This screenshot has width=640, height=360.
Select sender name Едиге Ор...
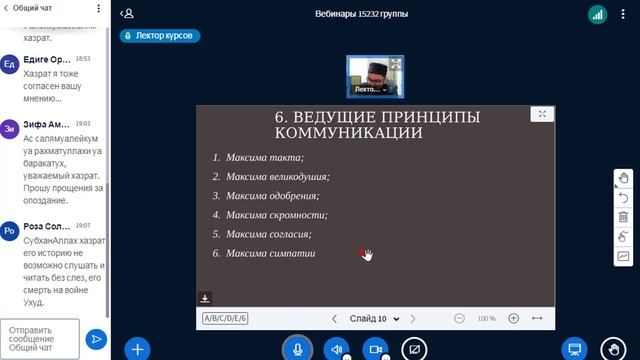(x=47, y=60)
